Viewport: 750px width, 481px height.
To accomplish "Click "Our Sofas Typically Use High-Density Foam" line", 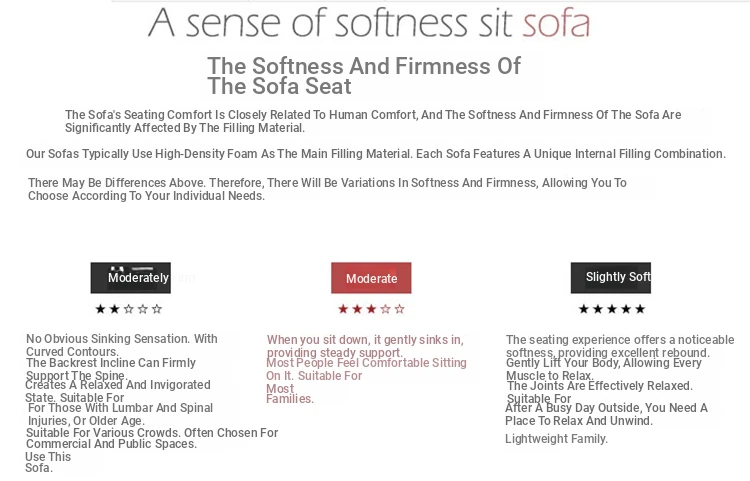I will pos(375,154).
